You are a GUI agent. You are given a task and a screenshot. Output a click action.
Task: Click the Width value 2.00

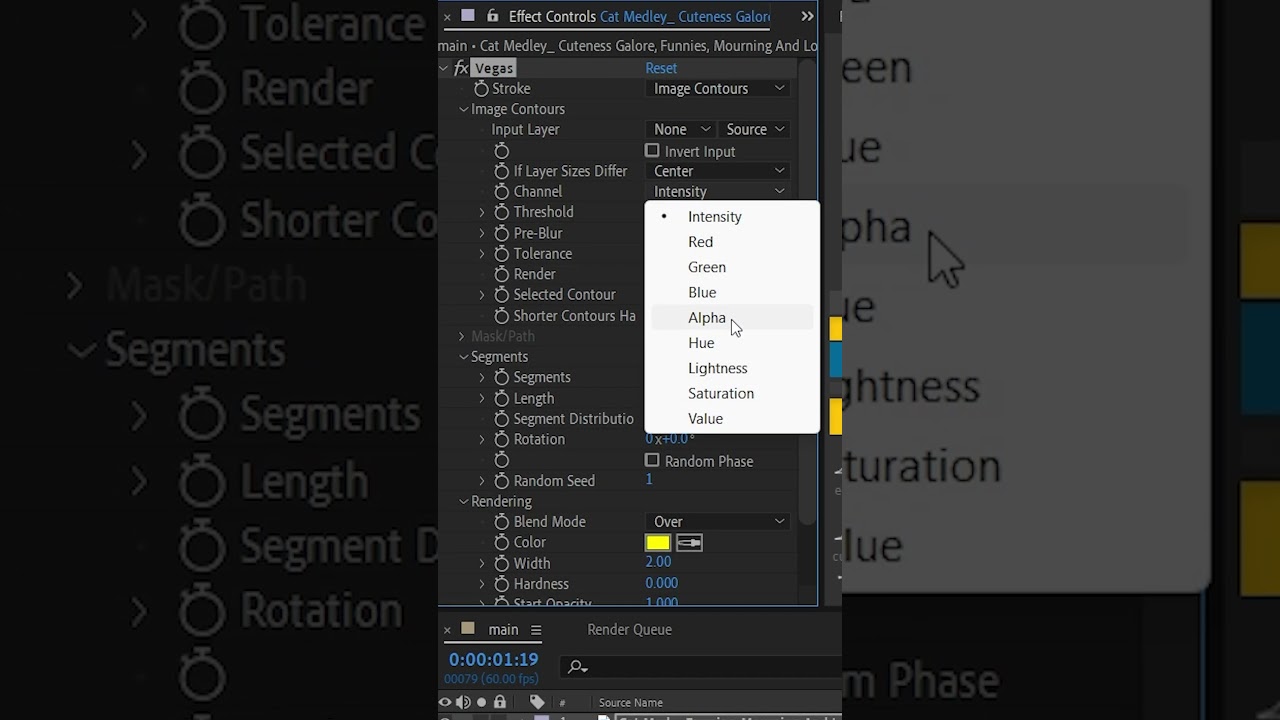tap(658, 562)
